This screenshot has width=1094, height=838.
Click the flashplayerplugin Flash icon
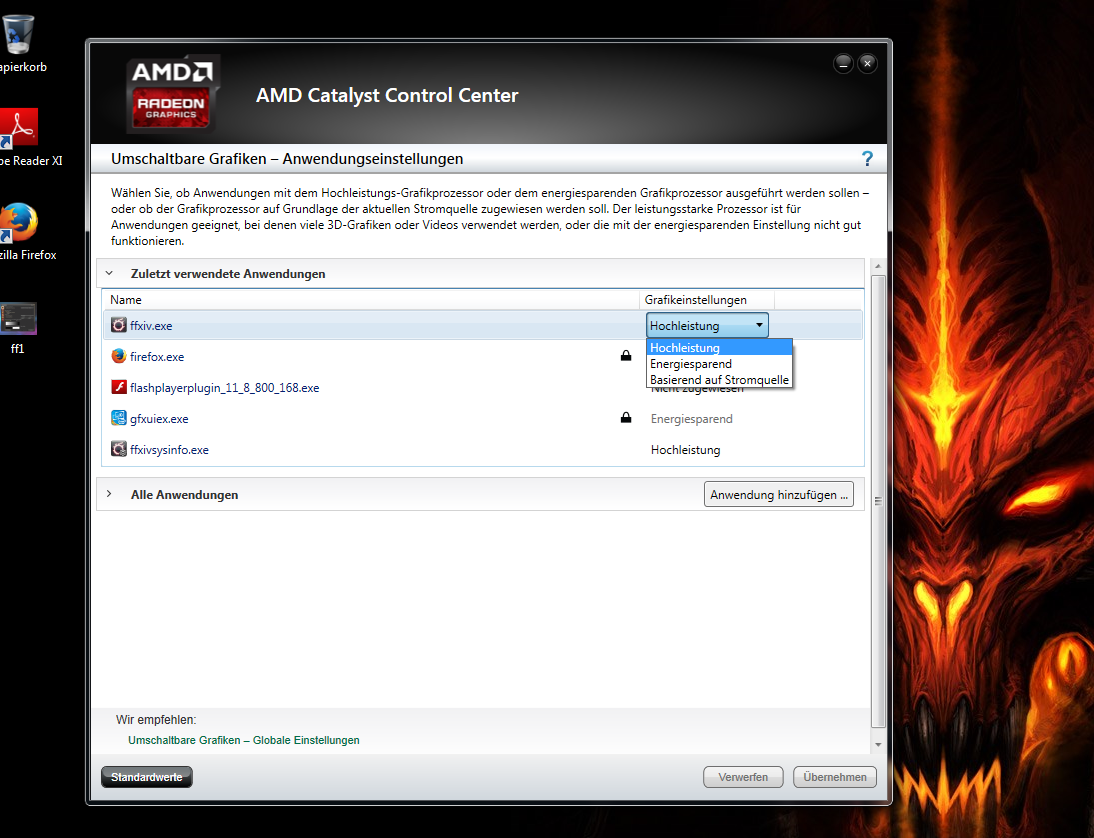(x=119, y=387)
